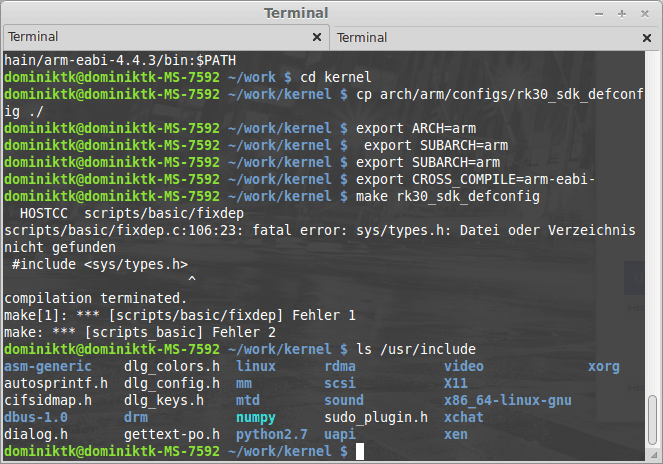Viewport: 663px width, 464px height.
Task: Click 'cifsidmap.h' in the listing
Action: click(x=48, y=401)
